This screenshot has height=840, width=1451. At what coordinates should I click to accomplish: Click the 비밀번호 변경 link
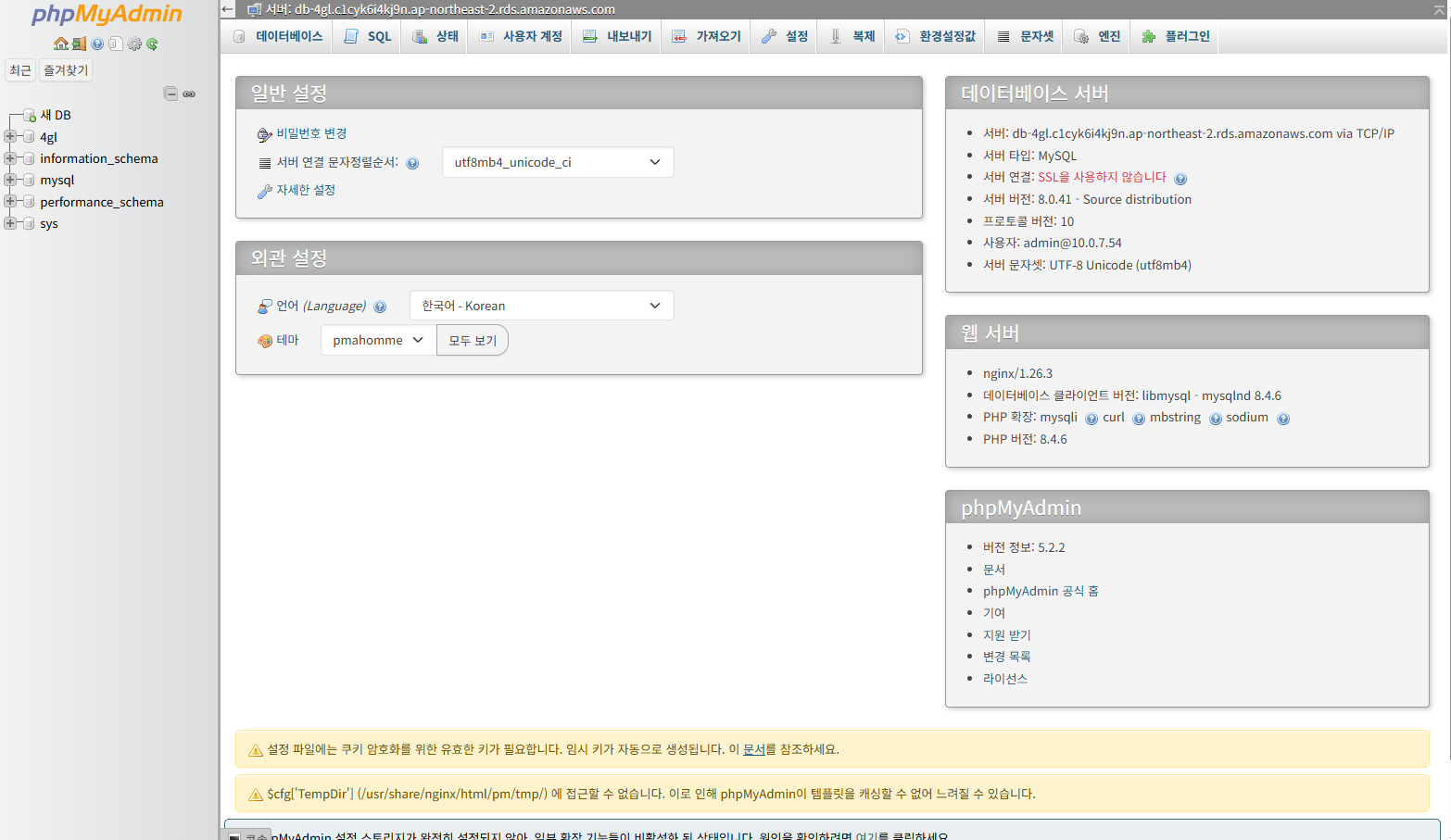(311, 133)
